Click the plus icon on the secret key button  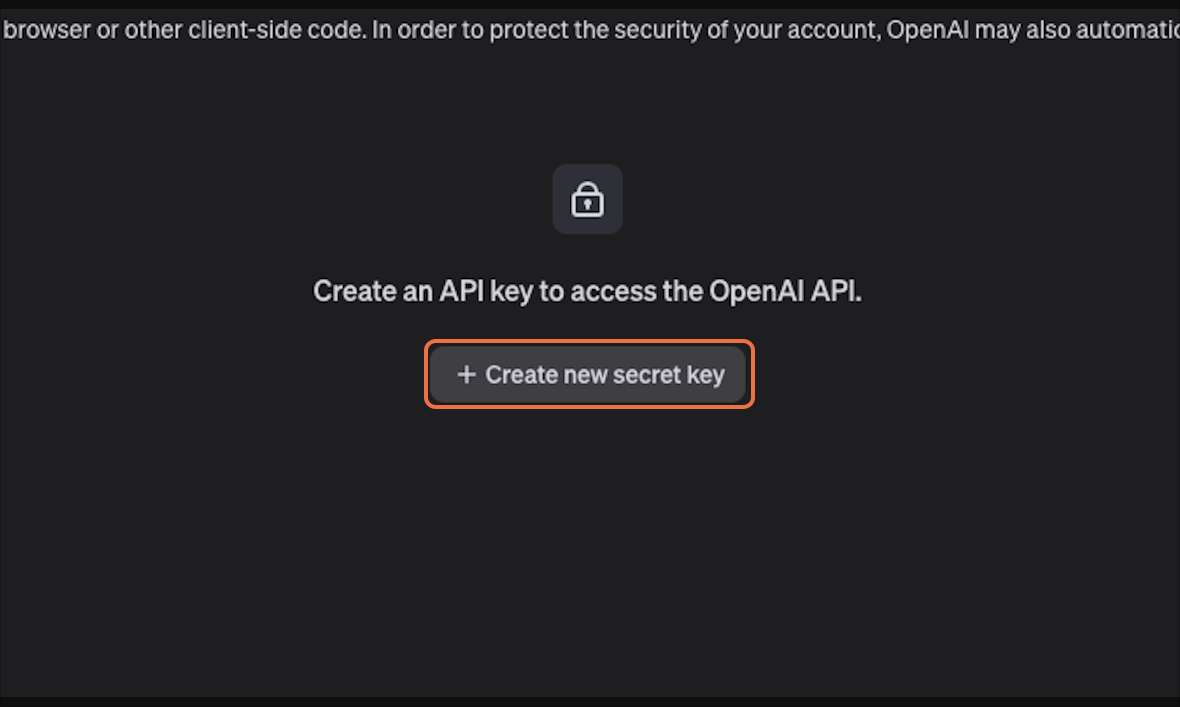465,375
